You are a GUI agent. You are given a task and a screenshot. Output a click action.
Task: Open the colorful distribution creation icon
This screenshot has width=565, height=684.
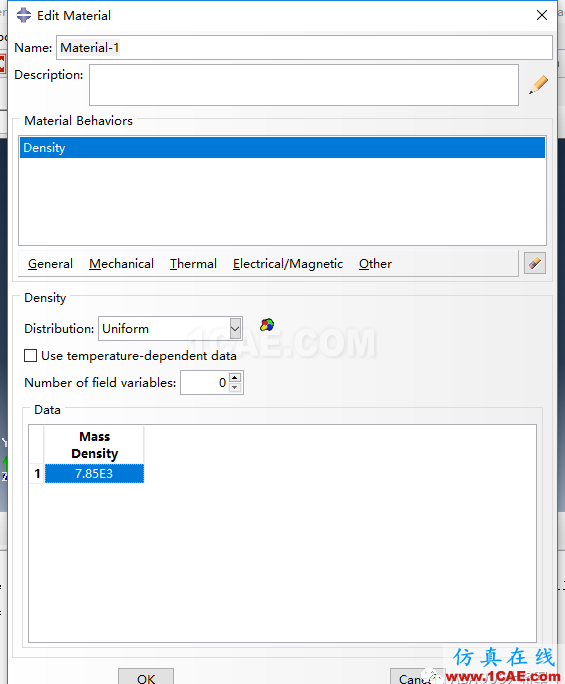[267, 325]
